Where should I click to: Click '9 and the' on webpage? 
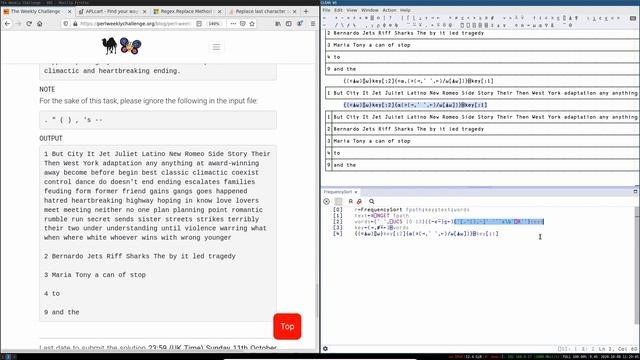click(x=62, y=312)
